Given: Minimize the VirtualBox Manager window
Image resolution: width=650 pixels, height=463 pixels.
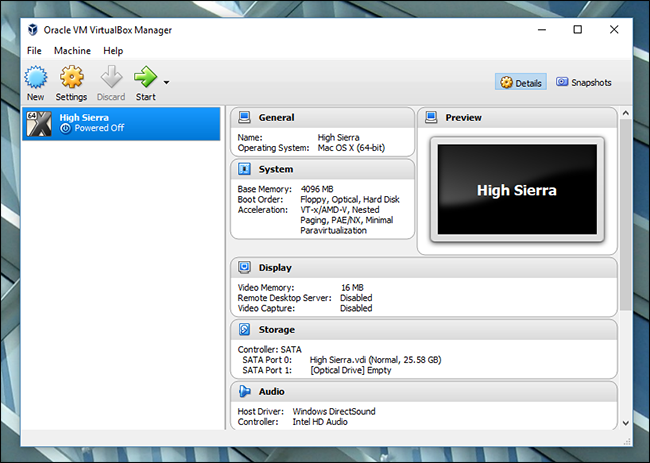Looking at the screenshot, I should (x=541, y=30).
